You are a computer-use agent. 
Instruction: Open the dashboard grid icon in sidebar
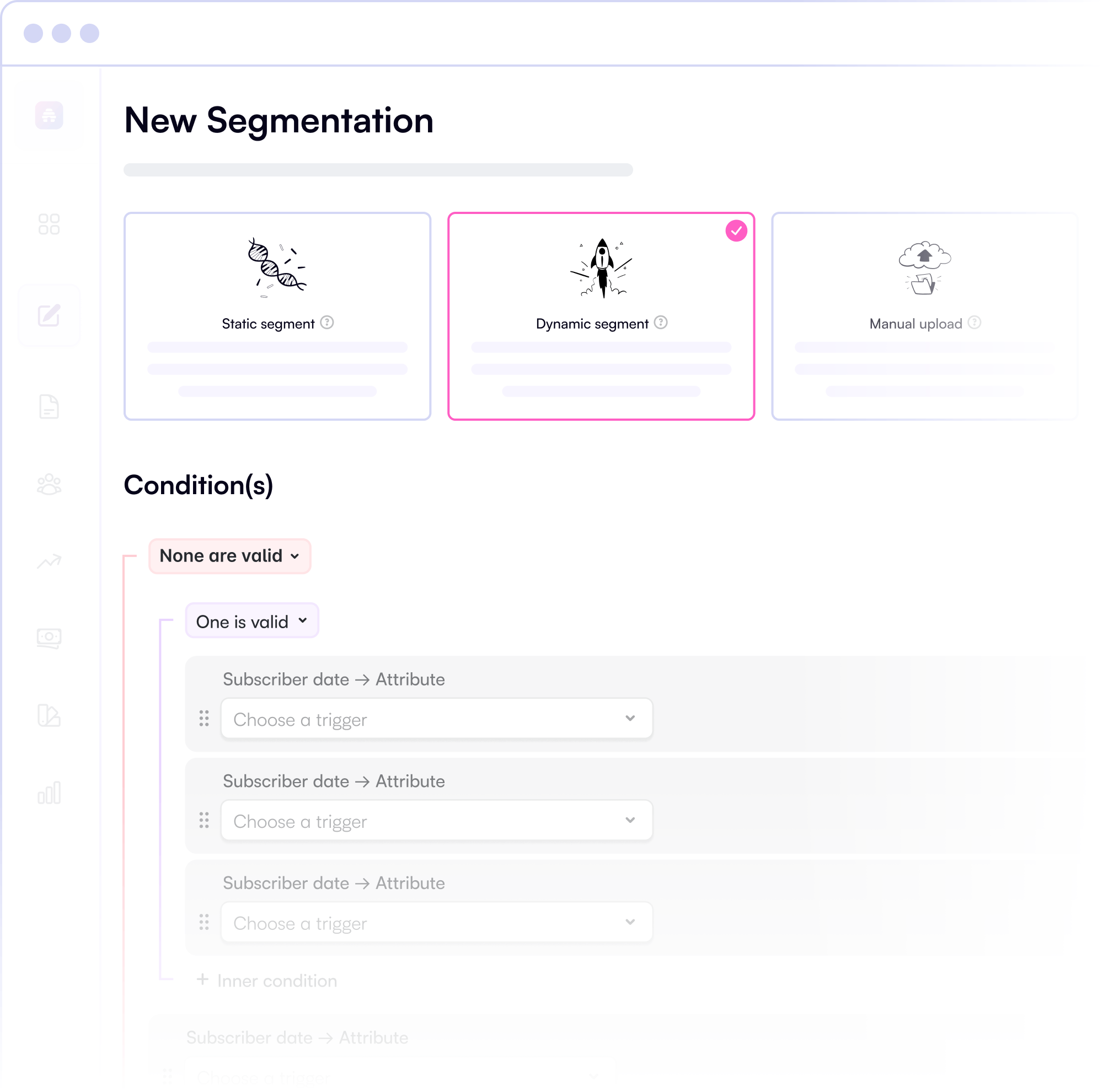(49, 224)
